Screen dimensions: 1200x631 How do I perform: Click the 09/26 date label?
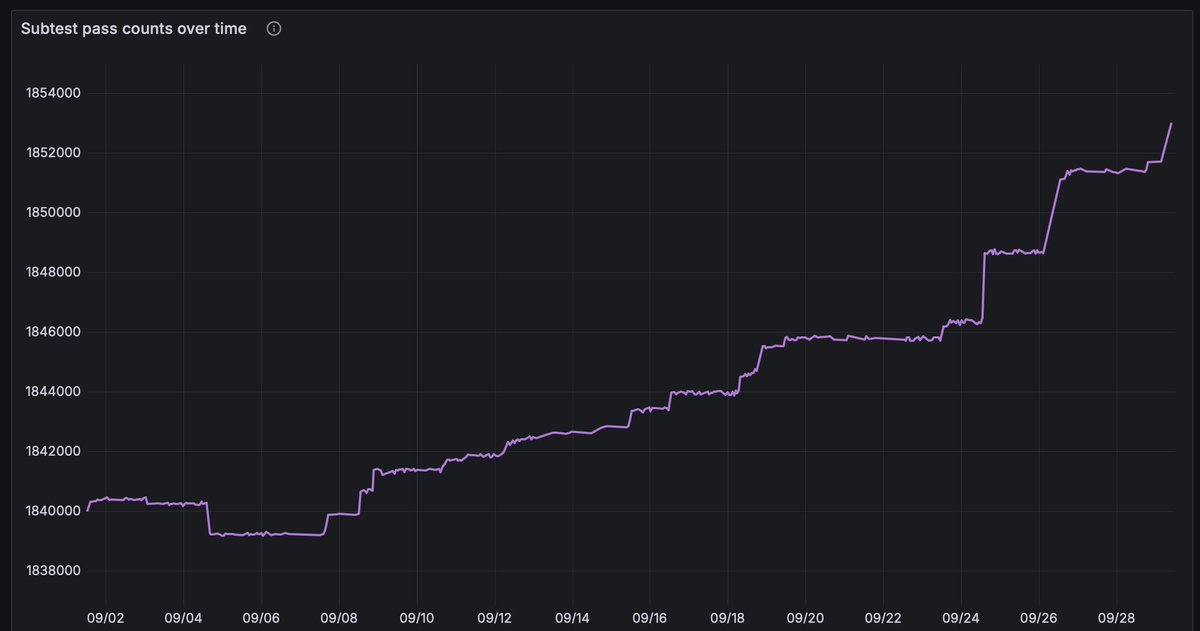point(1040,618)
